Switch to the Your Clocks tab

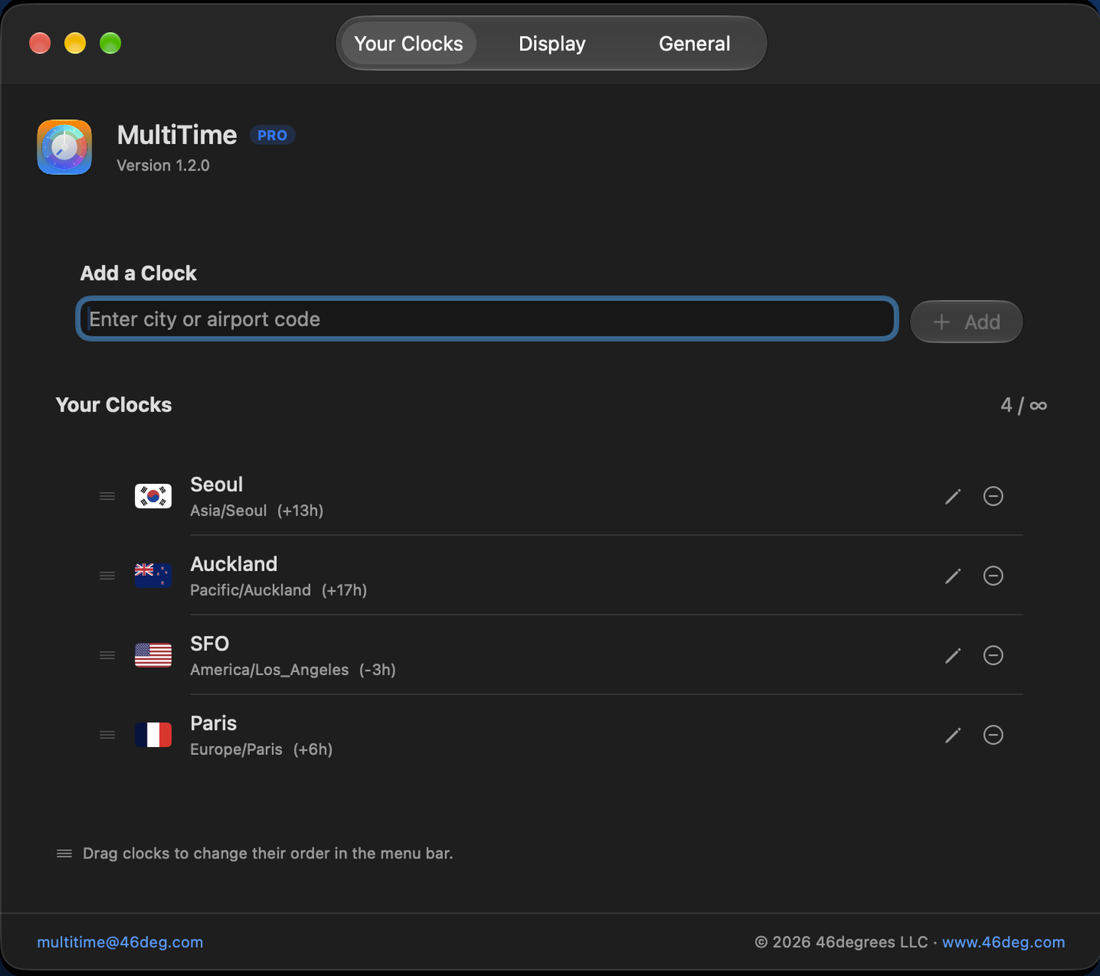click(x=408, y=44)
